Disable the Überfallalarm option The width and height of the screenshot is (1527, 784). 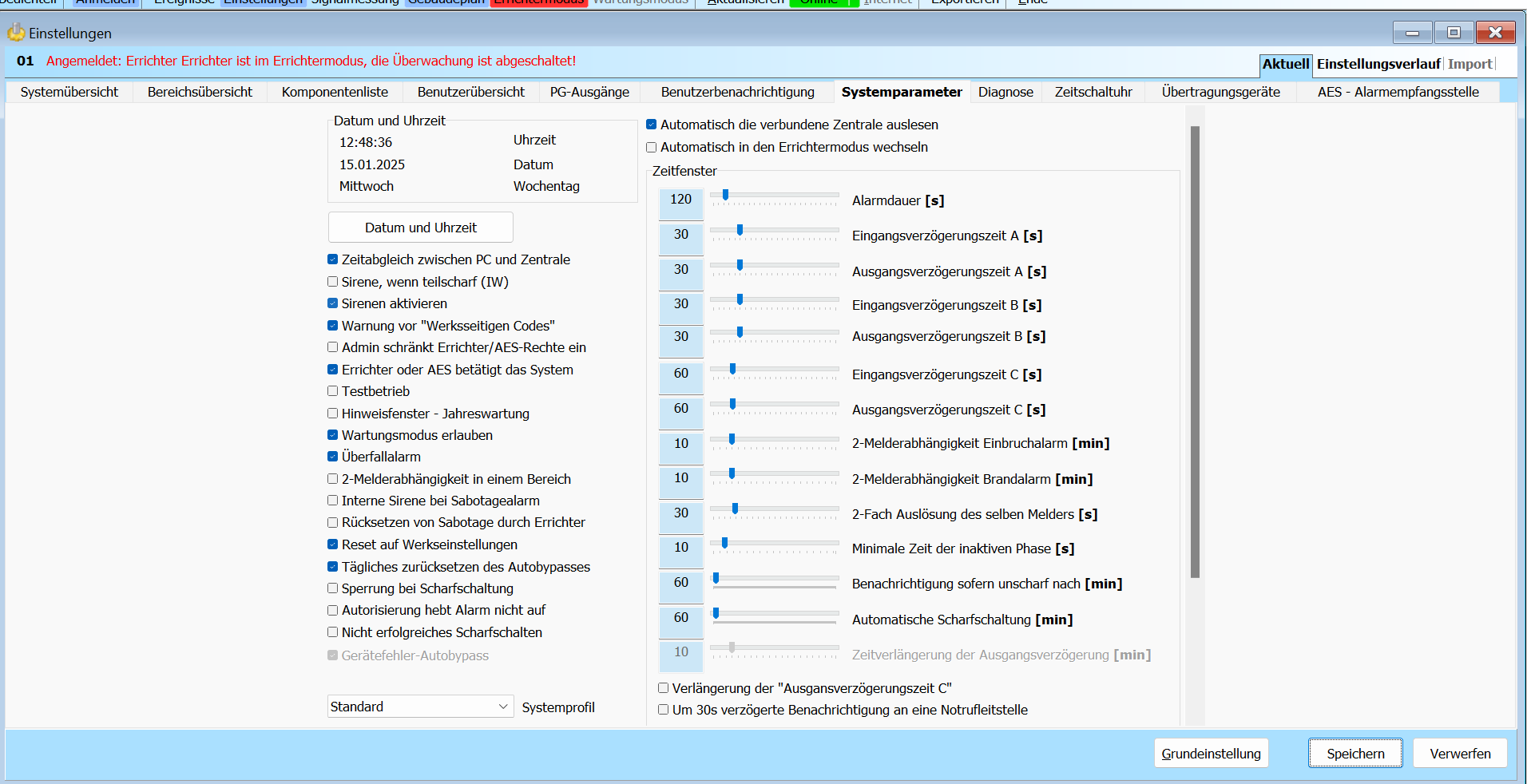pyautogui.click(x=333, y=457)
